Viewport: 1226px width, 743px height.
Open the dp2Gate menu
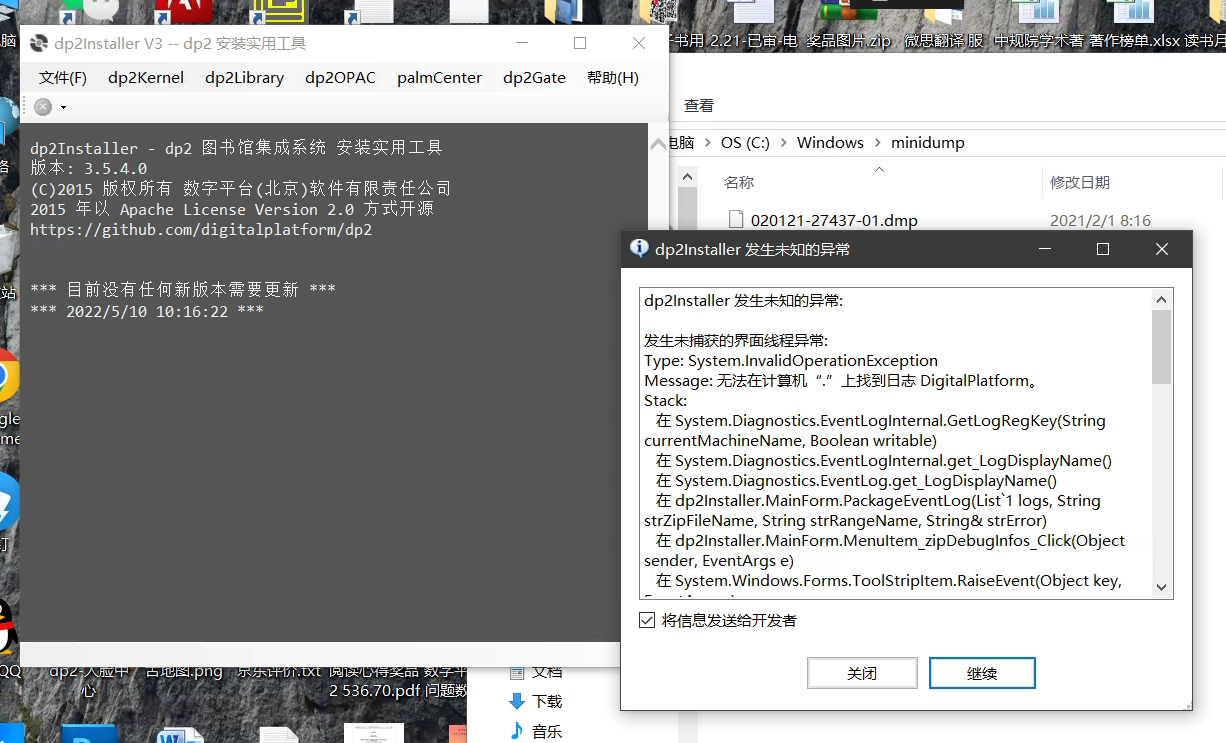(x=534, y=77)
